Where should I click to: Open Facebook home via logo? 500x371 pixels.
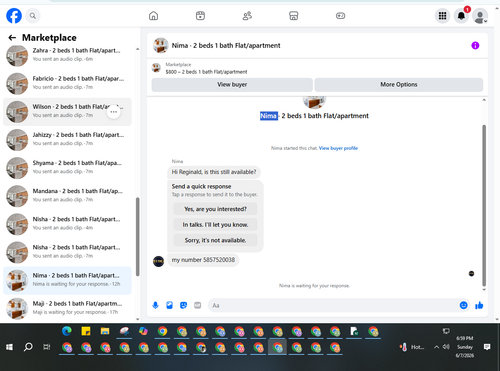coord(14,16)
